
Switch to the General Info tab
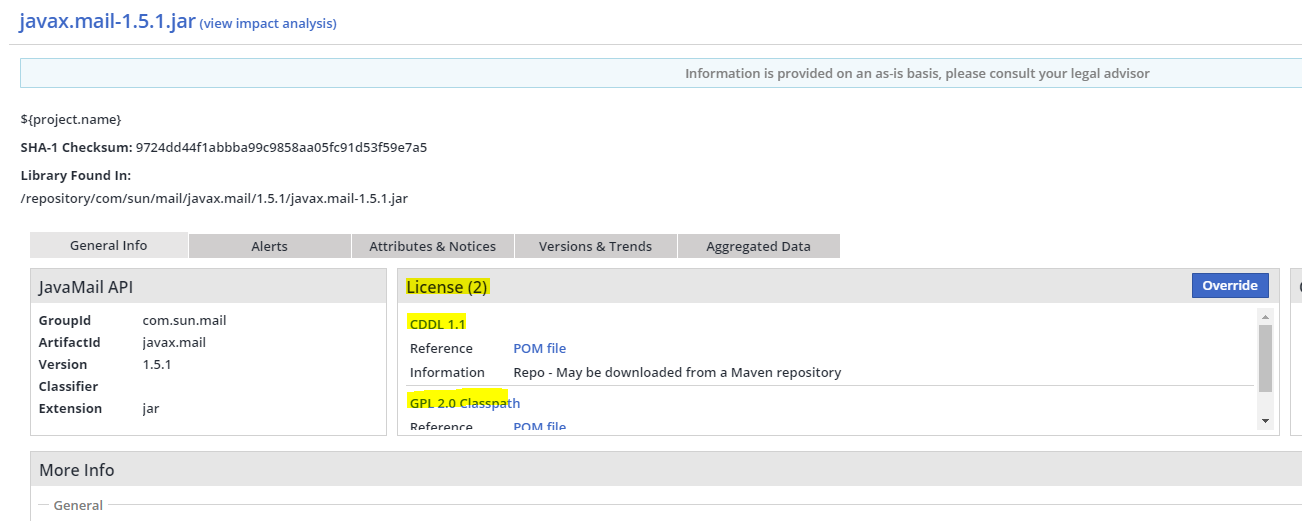pos(108,245)
